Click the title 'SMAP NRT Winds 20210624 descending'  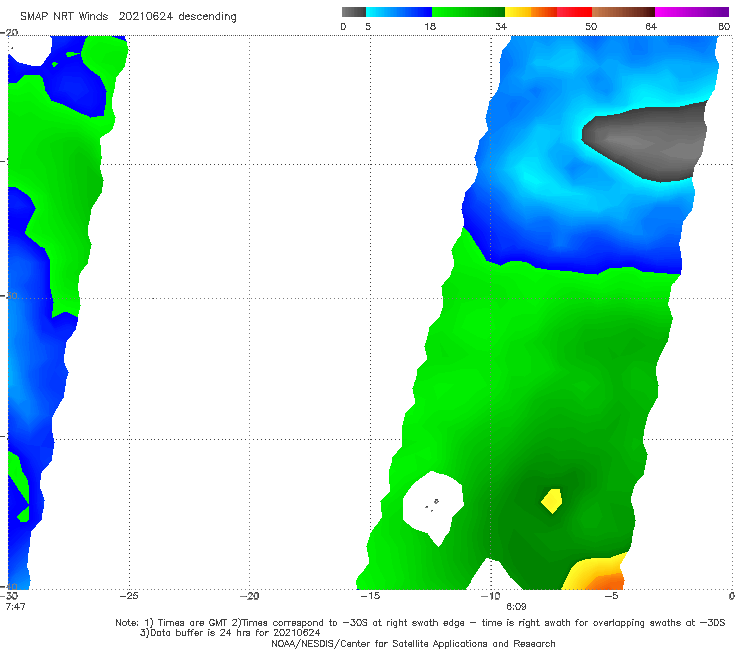[128, 17]
